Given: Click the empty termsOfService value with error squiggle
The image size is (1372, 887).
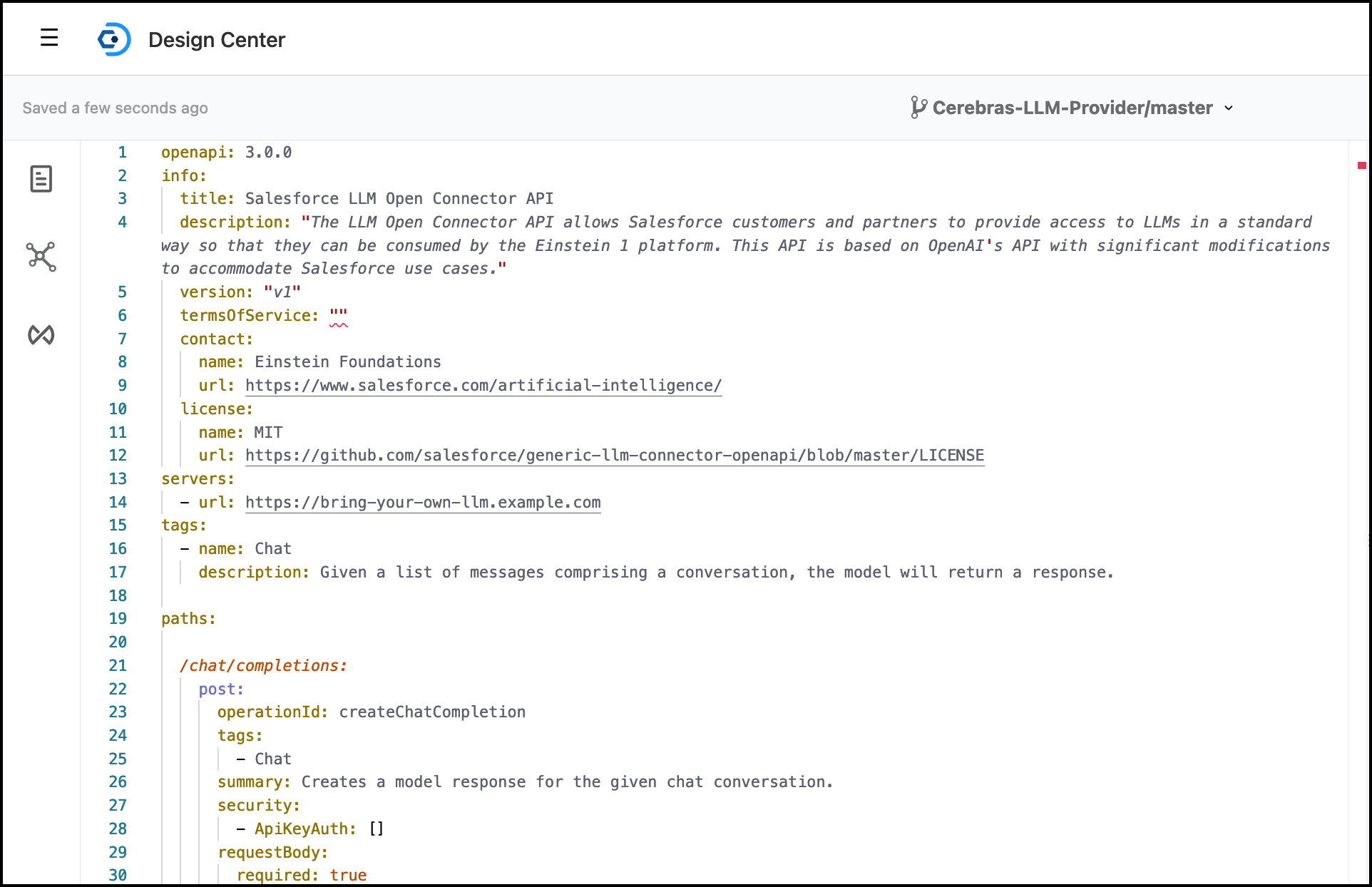Looking at the screenshot, I should 339,316.
